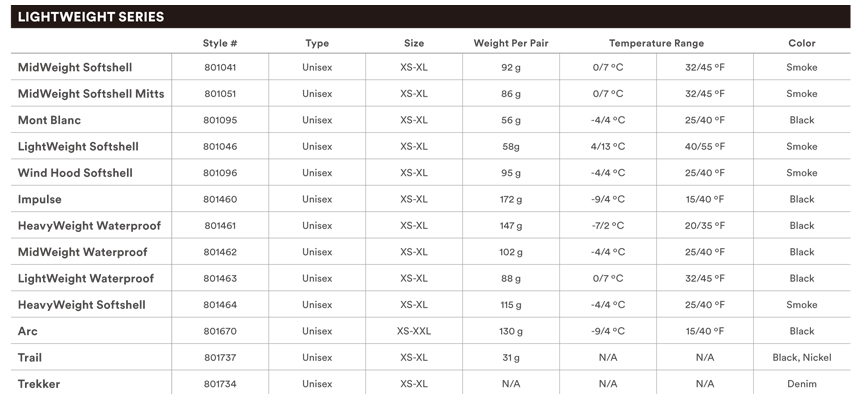Select the Wind Hood Softshell row label
The image size is (860, 400).
pos(75,173)
